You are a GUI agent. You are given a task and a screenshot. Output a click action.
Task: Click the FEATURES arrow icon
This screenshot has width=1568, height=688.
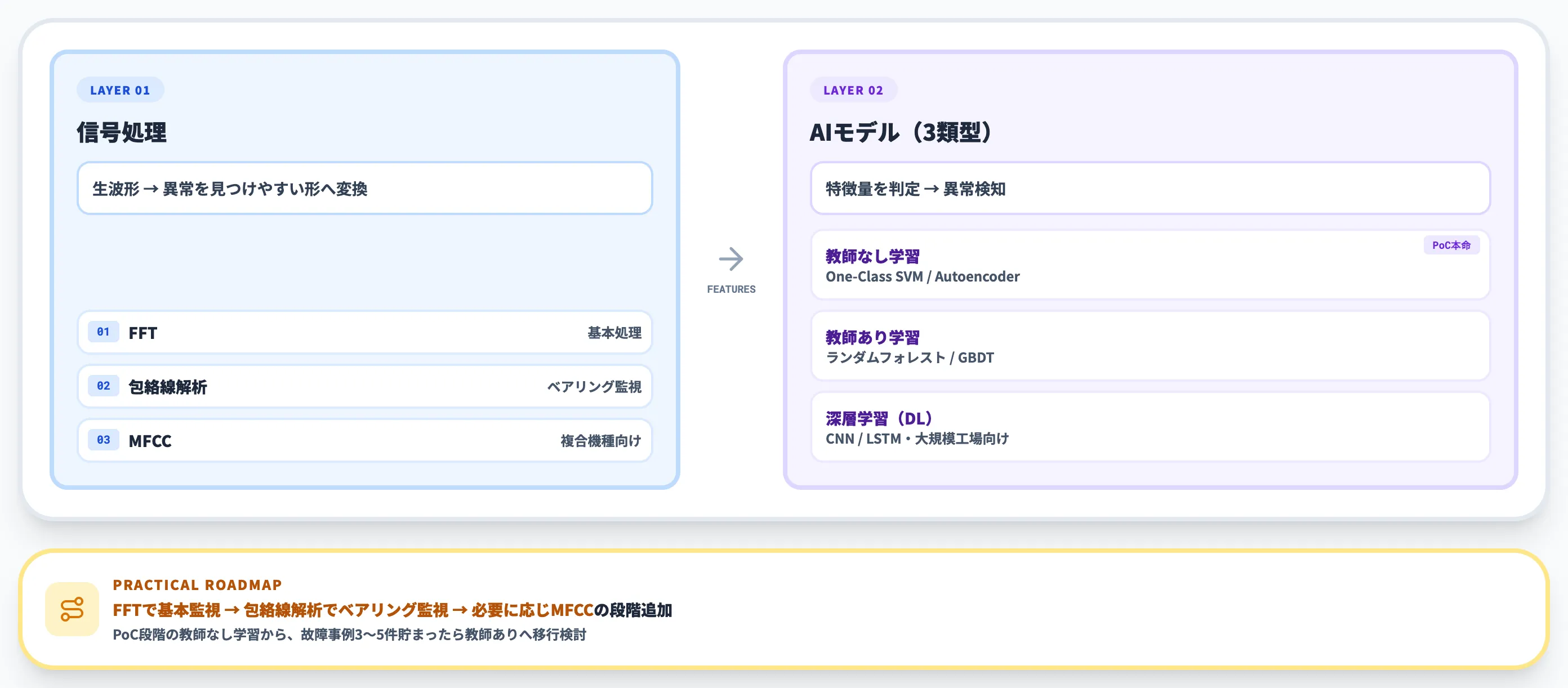coord(730,259)
